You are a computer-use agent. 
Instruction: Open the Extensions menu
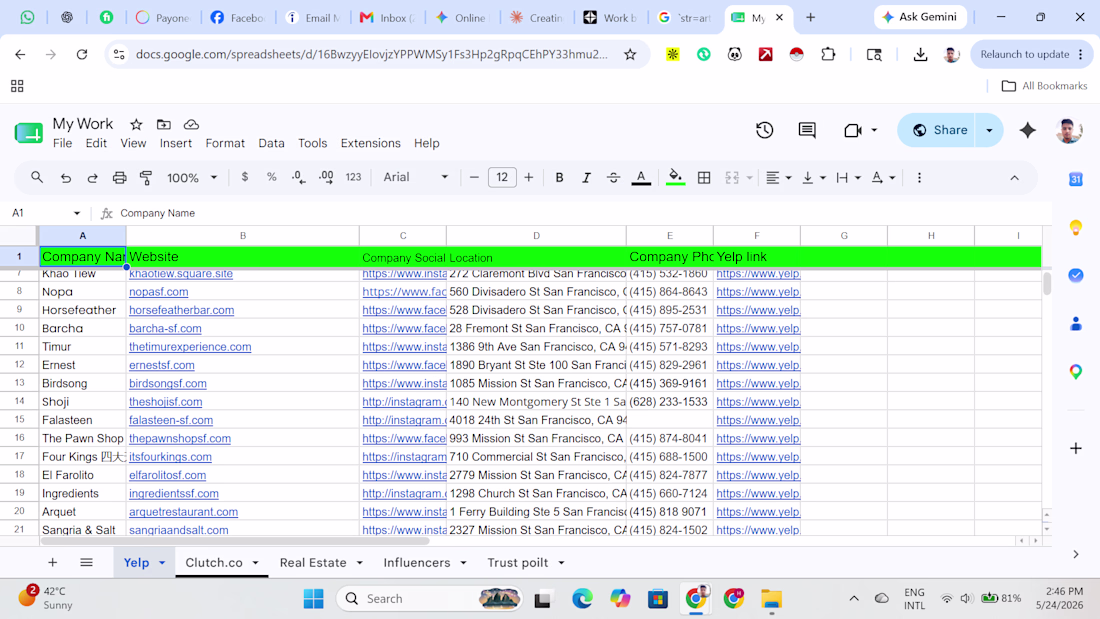pos(370,143)
